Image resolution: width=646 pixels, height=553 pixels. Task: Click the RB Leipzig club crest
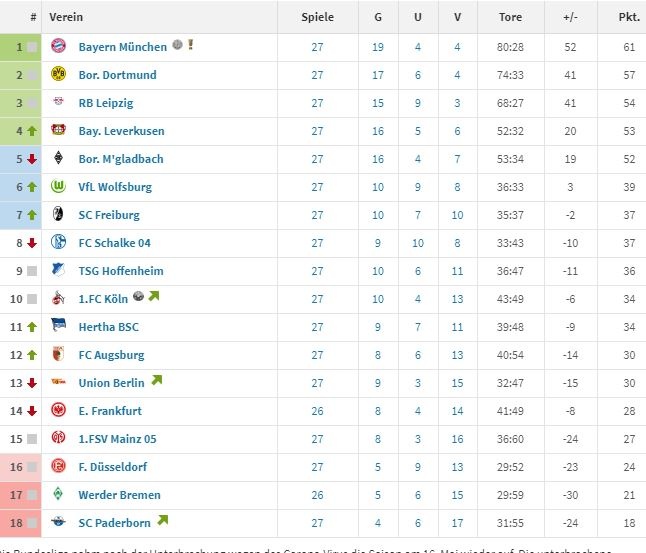[58, 102]
